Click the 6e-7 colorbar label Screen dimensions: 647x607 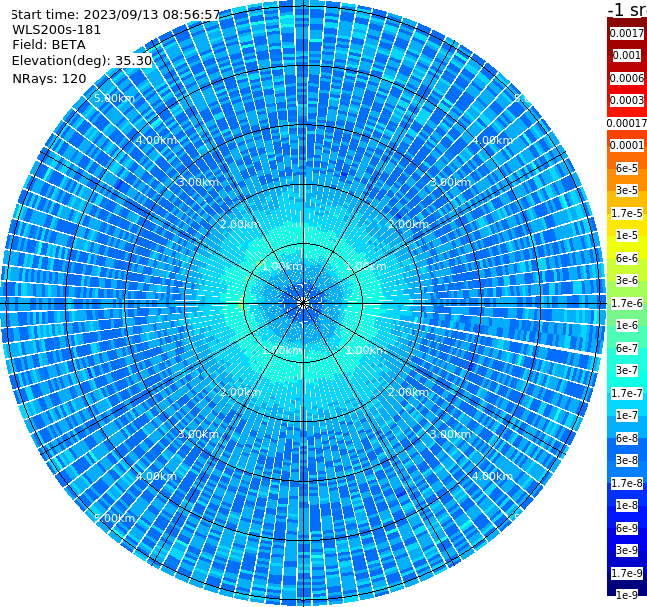click(x=627, y=348)
